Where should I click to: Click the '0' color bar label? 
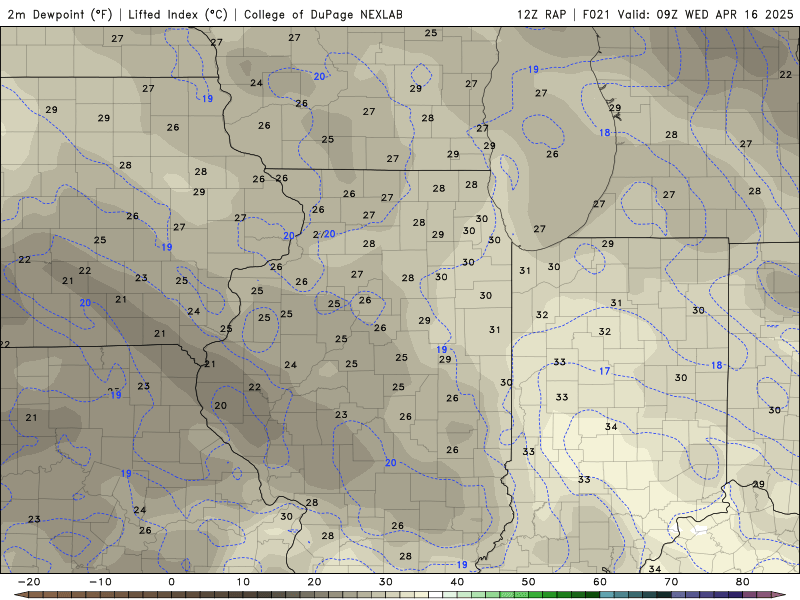171,582
